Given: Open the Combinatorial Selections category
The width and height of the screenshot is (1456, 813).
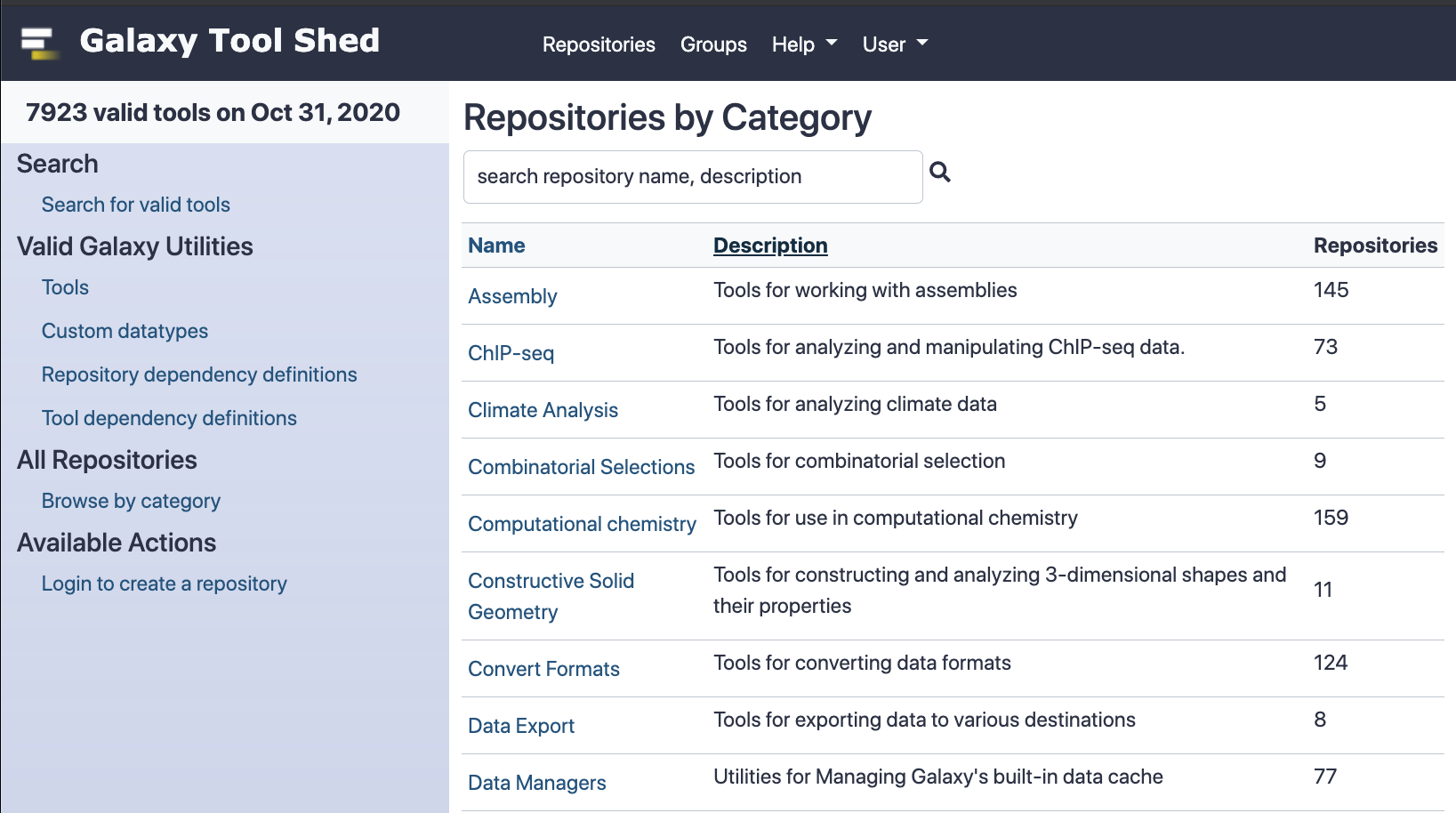Looking at the screenshot, I should [x=581, y=467].
